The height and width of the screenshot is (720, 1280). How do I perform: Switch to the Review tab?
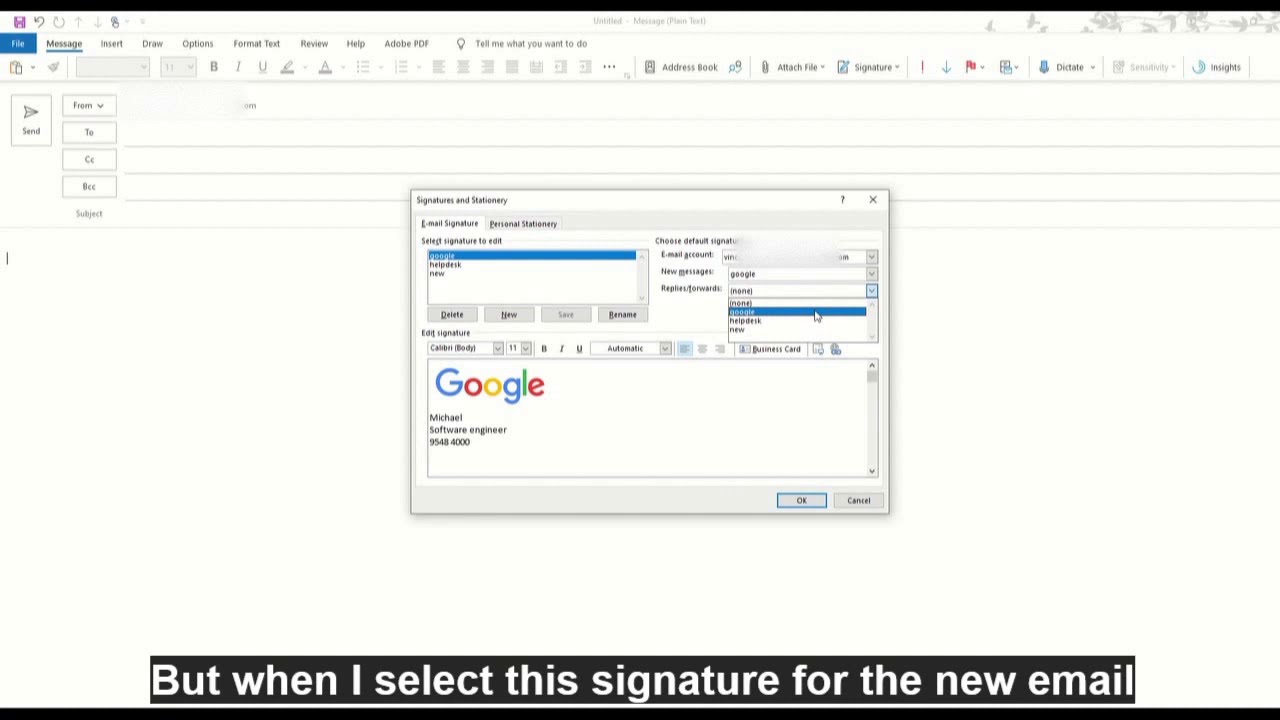(314, 43)
